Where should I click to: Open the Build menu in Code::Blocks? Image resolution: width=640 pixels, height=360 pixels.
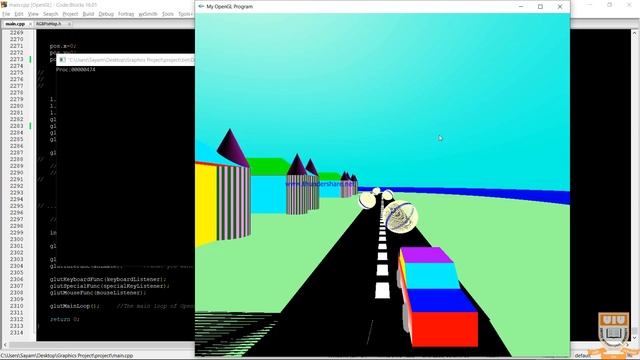click(88, 14)
